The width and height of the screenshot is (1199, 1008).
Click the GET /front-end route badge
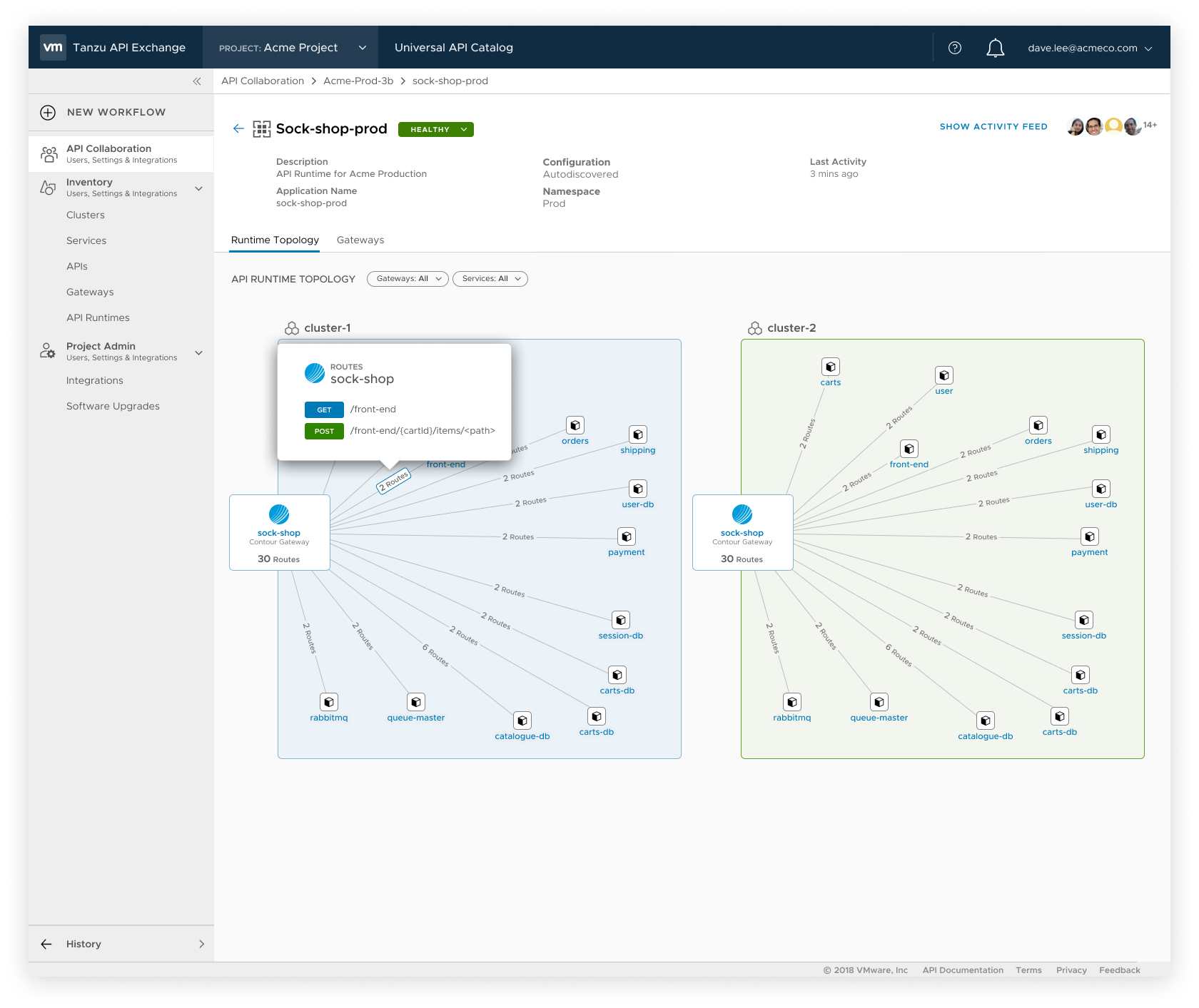[x=324, y=409]
